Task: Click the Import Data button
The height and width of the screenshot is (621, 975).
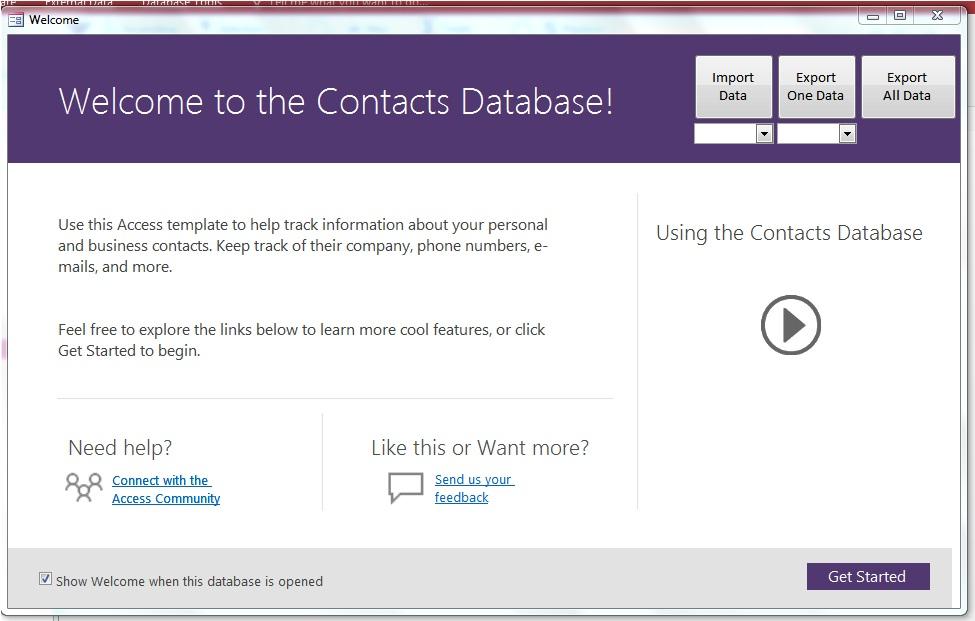Action: (733, 86)
